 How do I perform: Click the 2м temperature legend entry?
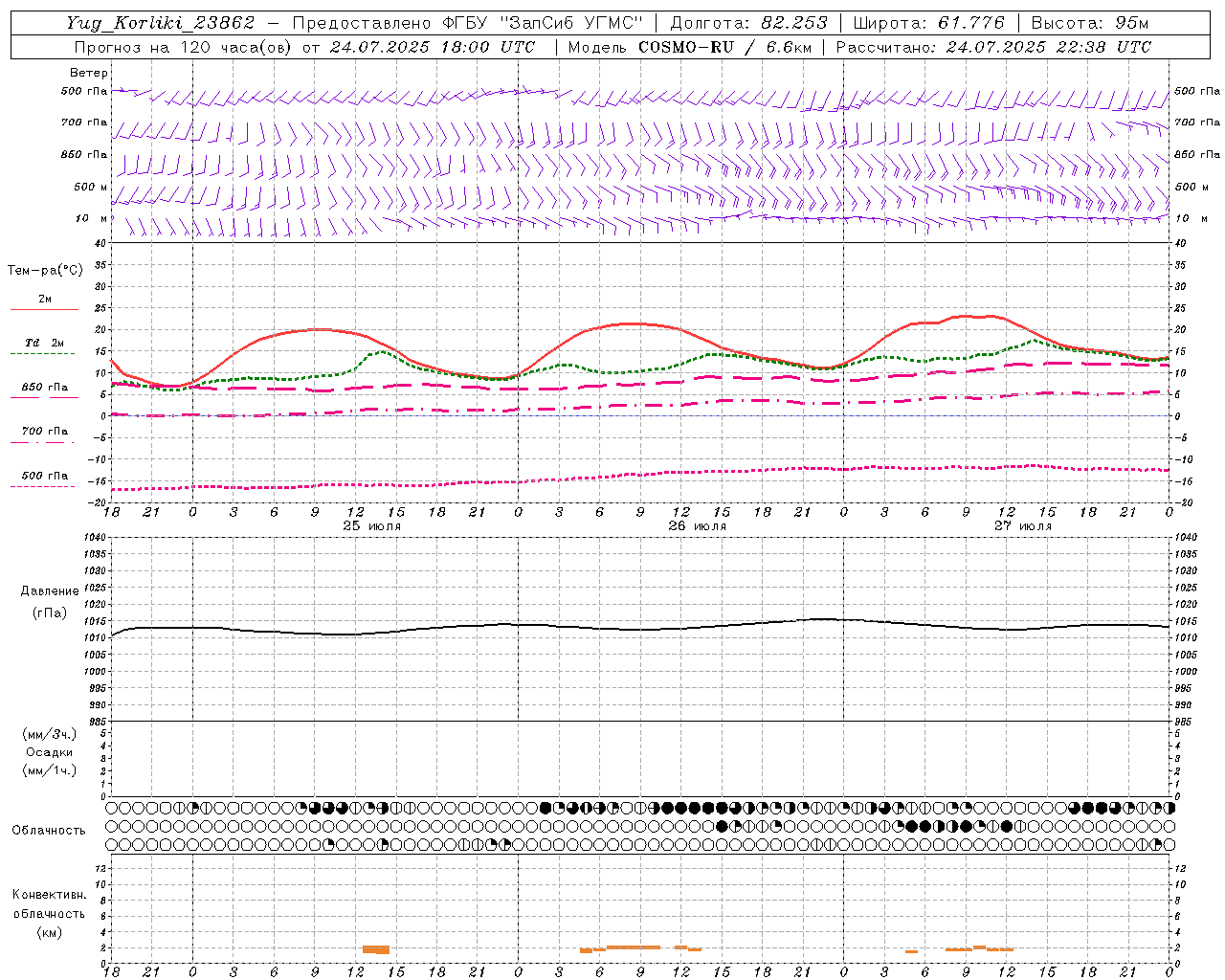point(45,299)
